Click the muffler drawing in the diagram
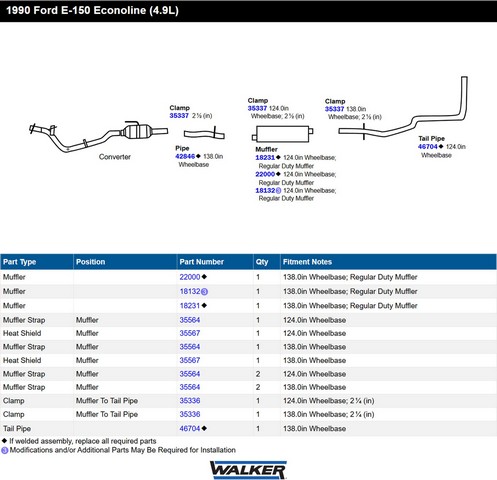This screenshot has height=480, width=497. coord(282,134)
